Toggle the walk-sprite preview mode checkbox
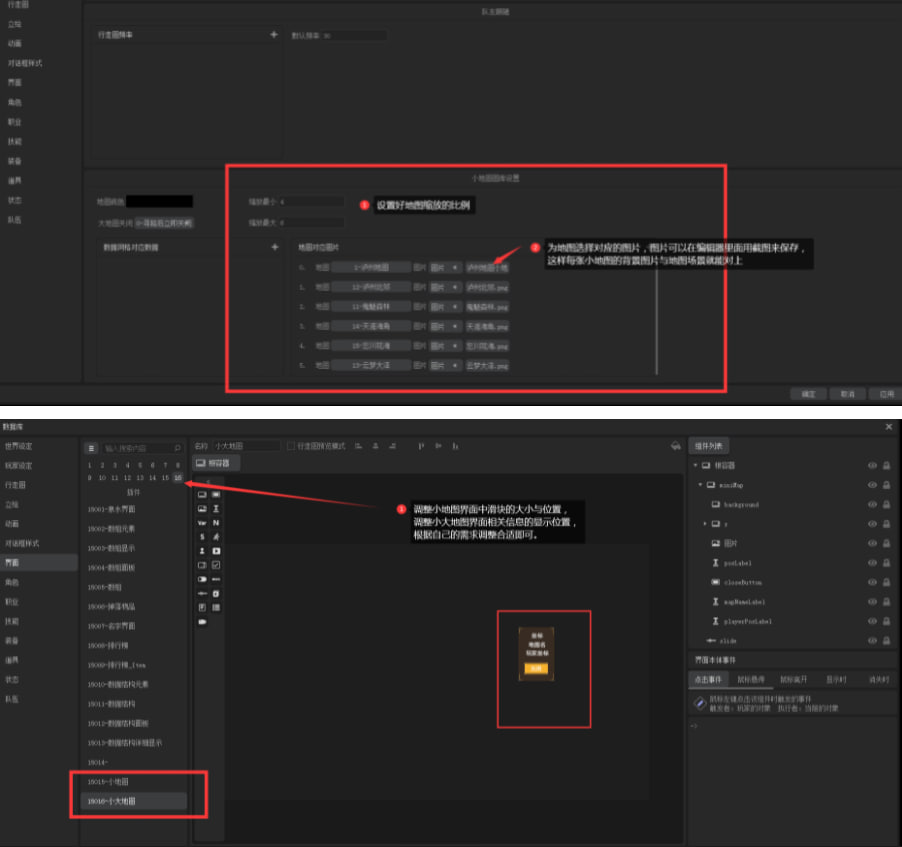The image size is (902, 847). [291, 446]
